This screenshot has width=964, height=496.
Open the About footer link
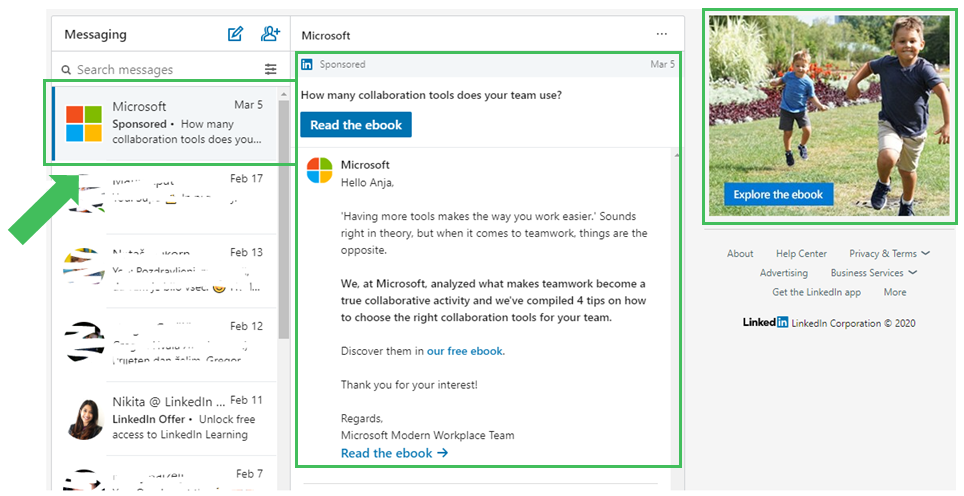tap(740, 253)
